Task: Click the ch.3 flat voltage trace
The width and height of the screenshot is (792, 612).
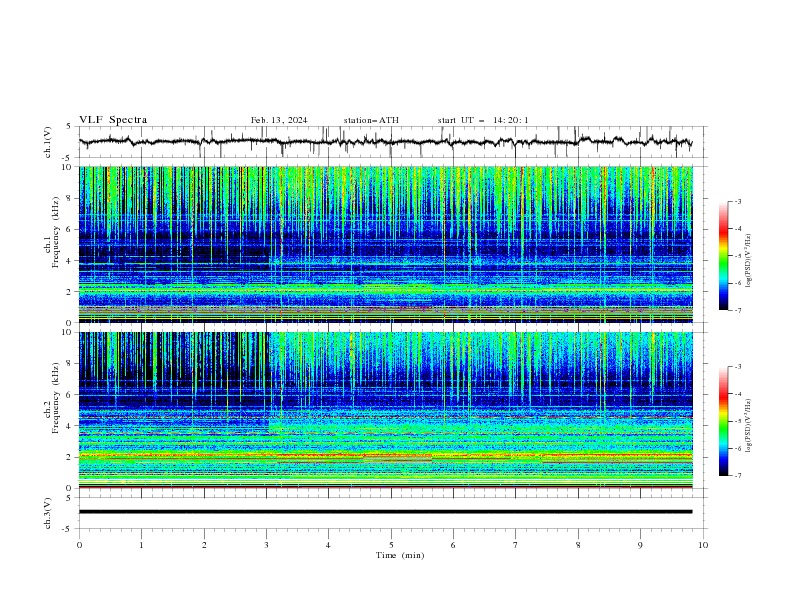Action: coord(386,512)
